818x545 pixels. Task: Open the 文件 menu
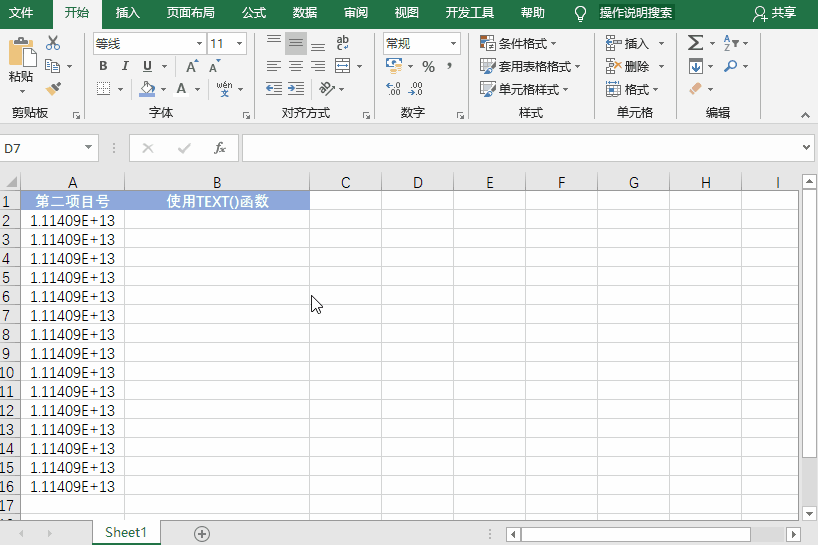pos(21,13)
